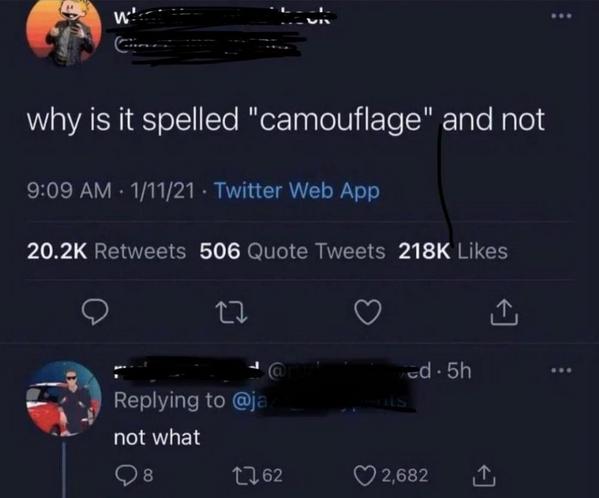
Task: Open the replier's avatar with red car
Action: pos(64,399)
